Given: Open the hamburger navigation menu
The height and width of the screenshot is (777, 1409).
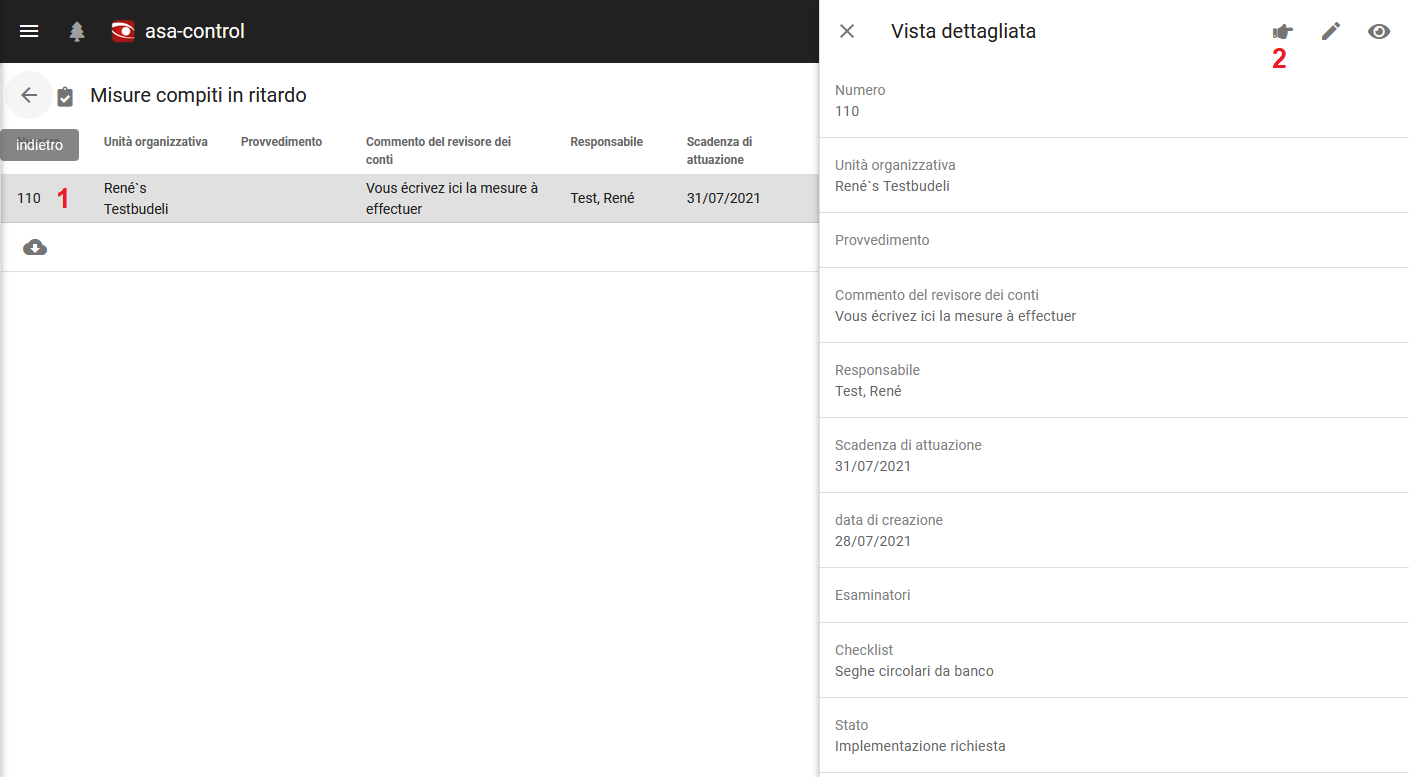Looking at the screenshot, I should click(x=29, y=31).
